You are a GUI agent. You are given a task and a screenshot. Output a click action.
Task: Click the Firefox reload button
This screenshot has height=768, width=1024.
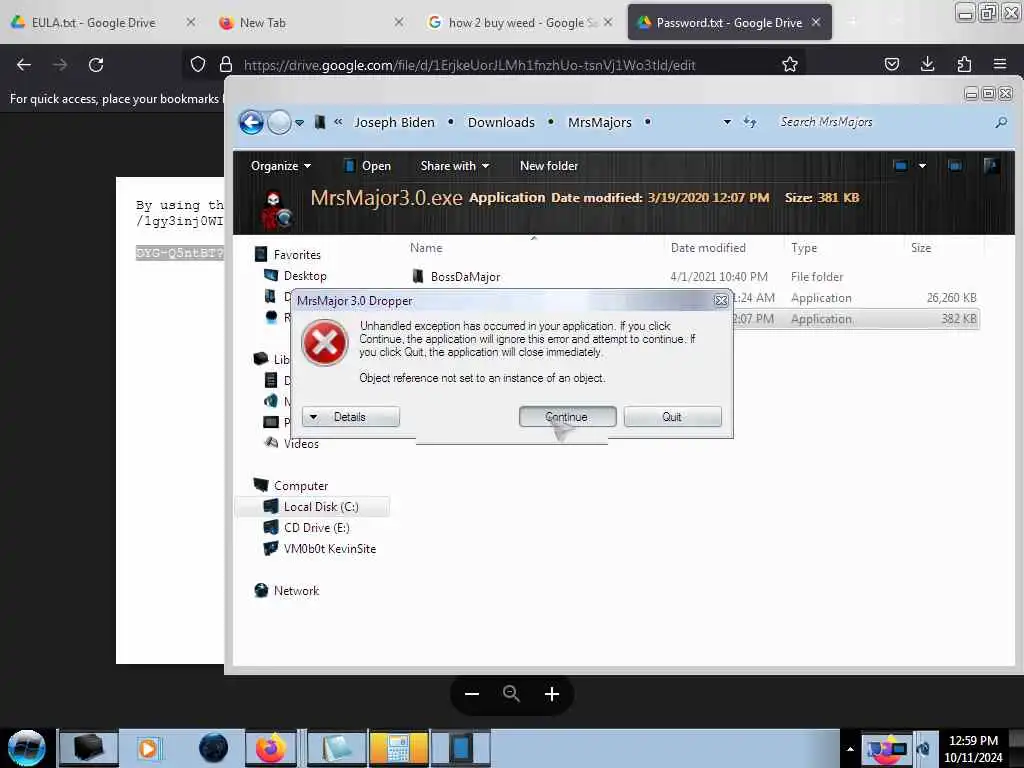pyautogui.click(x=96, y=65)
